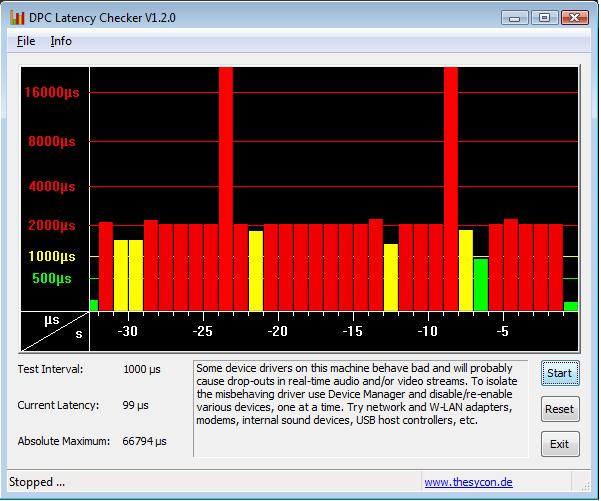Click the window resize grip in status bar
The height and width of the screenshot is (501, 601).
[x=586, y=487]
